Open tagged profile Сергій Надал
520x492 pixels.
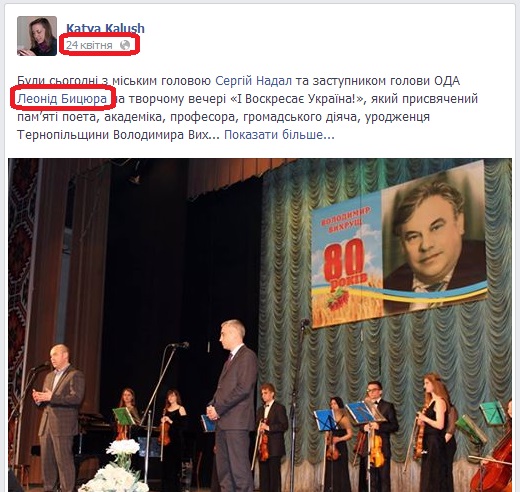(x=253, y=81)
